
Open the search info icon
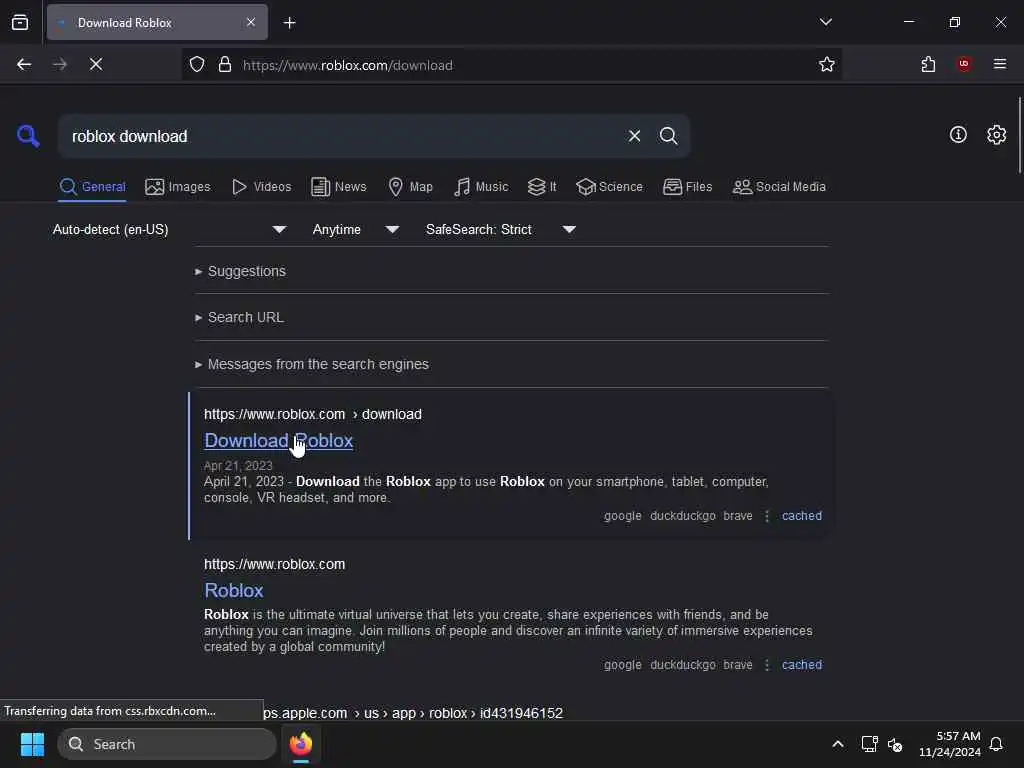958,135
